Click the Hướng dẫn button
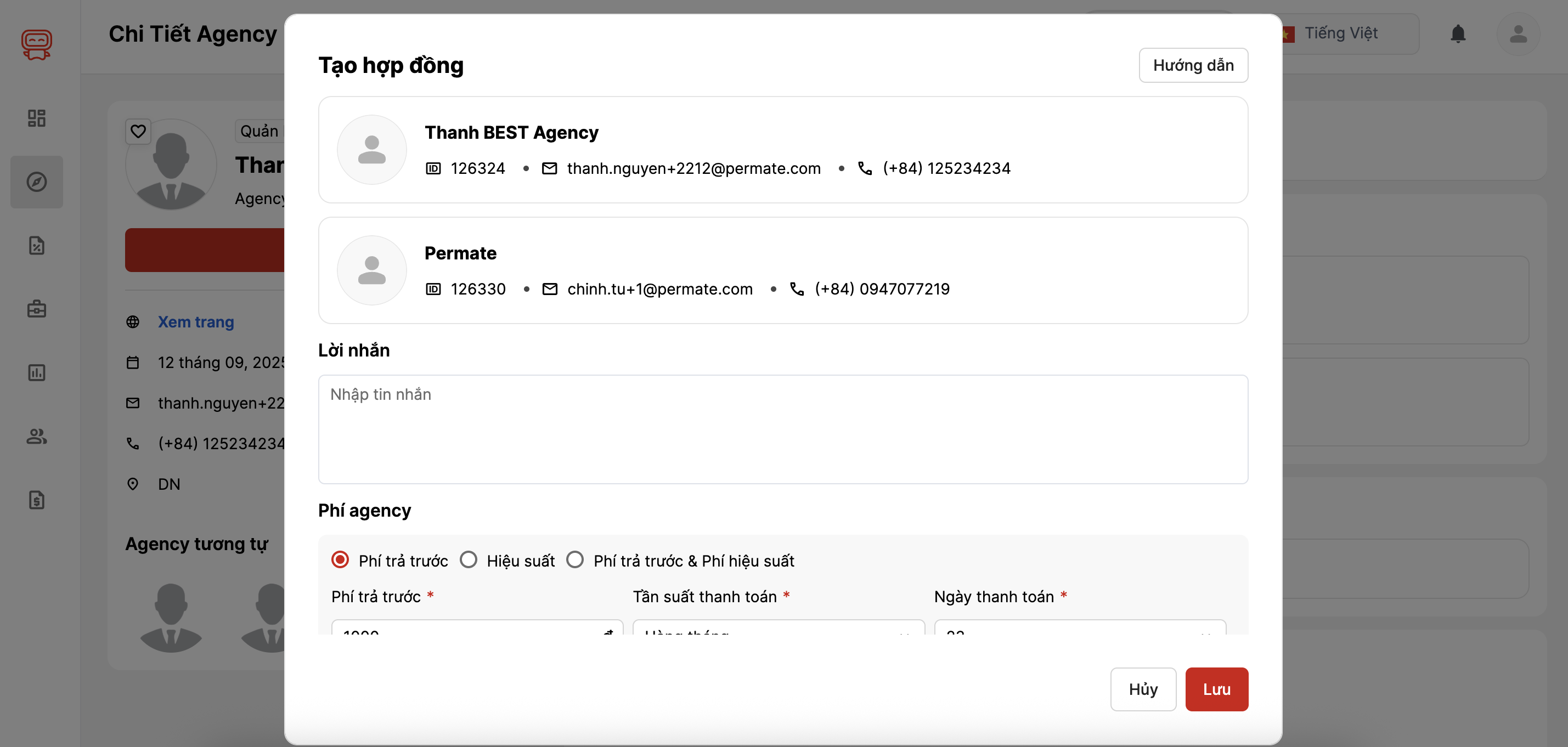This screenshot has width=1568, height=747. [1192, 65]
